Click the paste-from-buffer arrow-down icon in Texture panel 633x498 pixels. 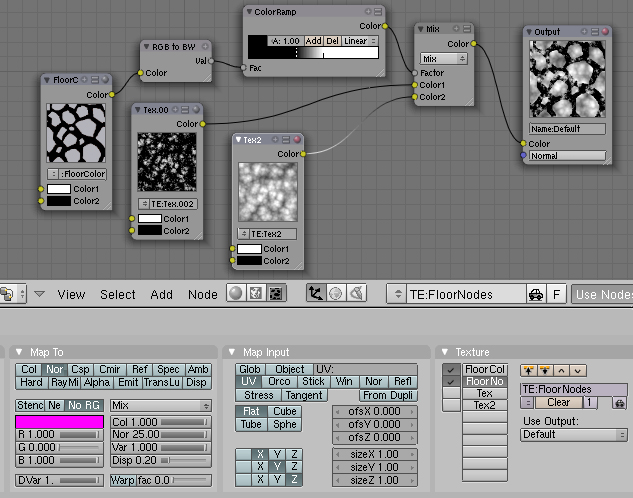tap(545, 370)
